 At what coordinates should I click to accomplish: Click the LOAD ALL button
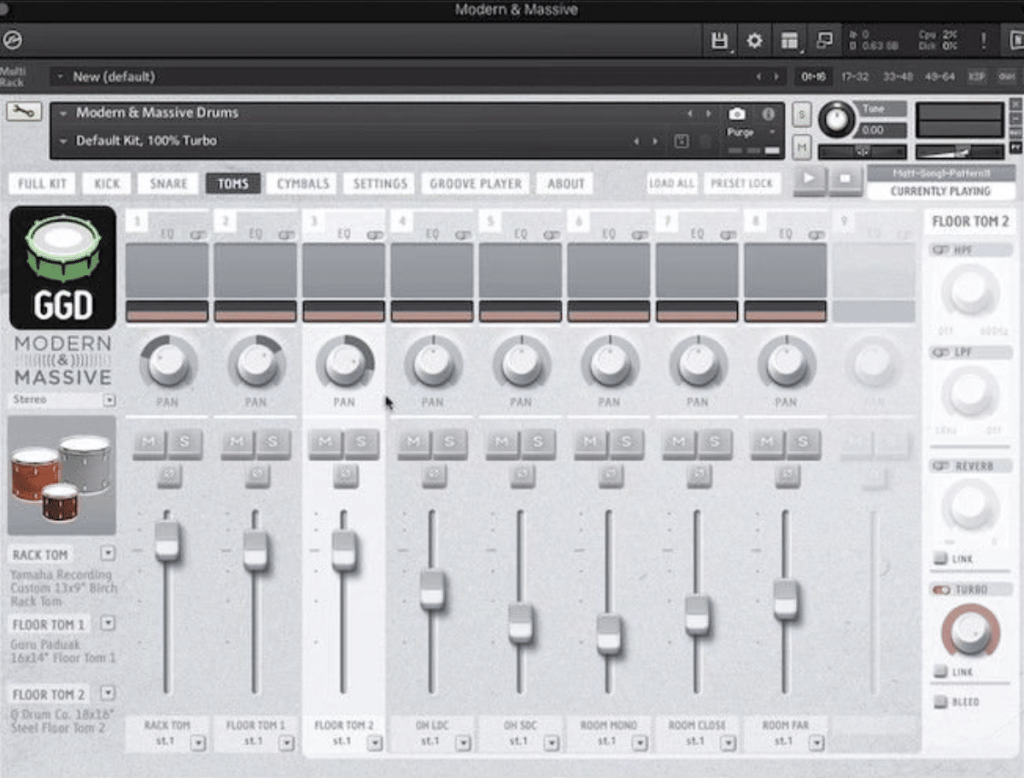(x=672, y=183)
